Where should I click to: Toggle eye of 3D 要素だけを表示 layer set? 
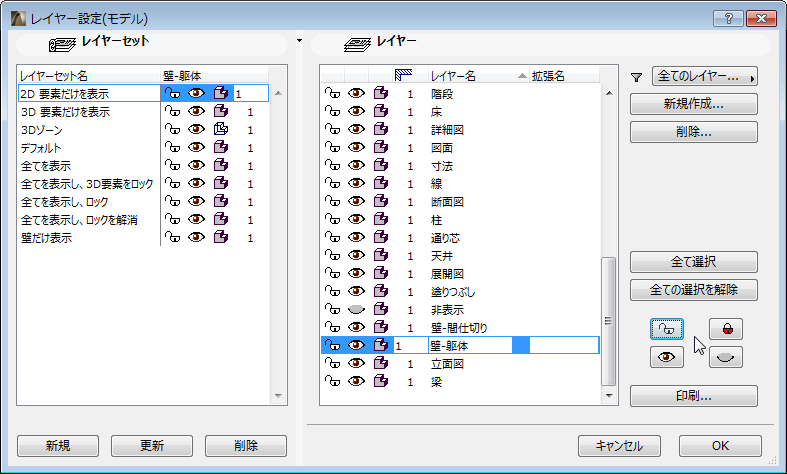click(196, 111)
